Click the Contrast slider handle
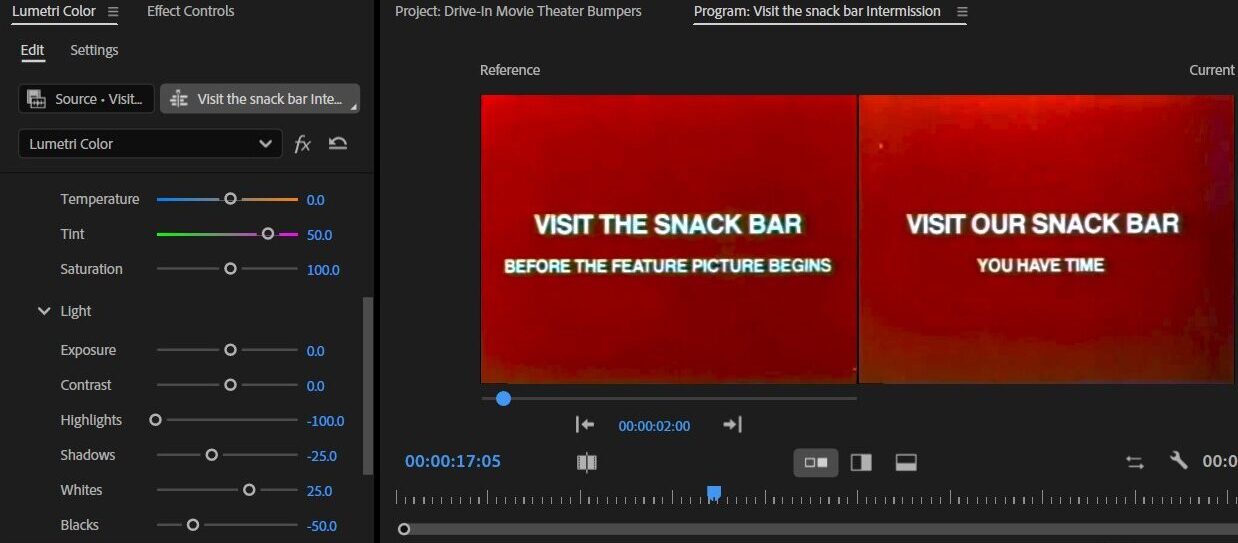The height and width of the screenshot is (543, 1238). 230,385
